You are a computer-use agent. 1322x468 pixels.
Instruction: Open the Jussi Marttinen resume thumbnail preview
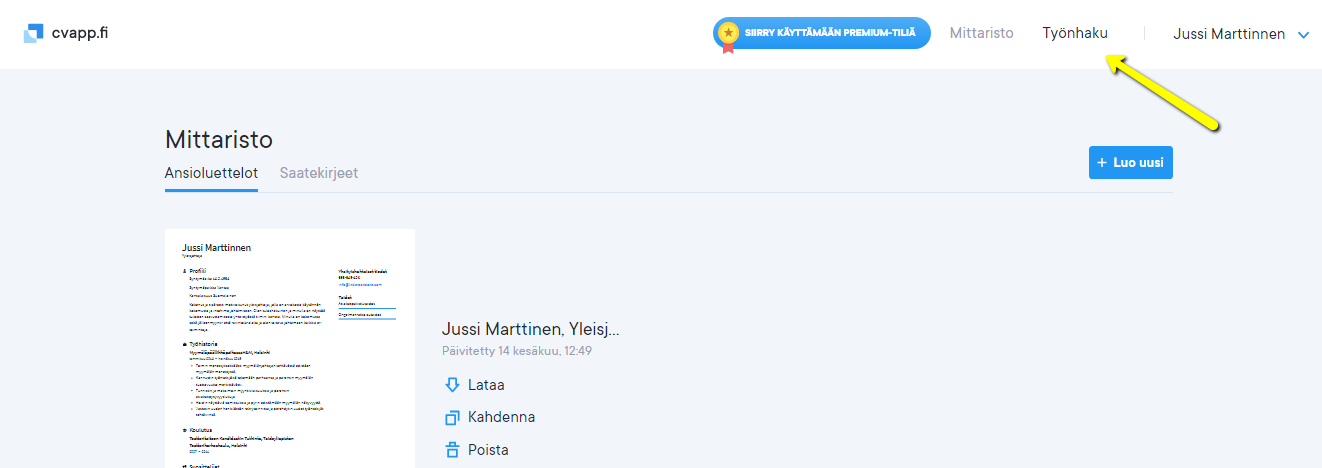[289, 348]
